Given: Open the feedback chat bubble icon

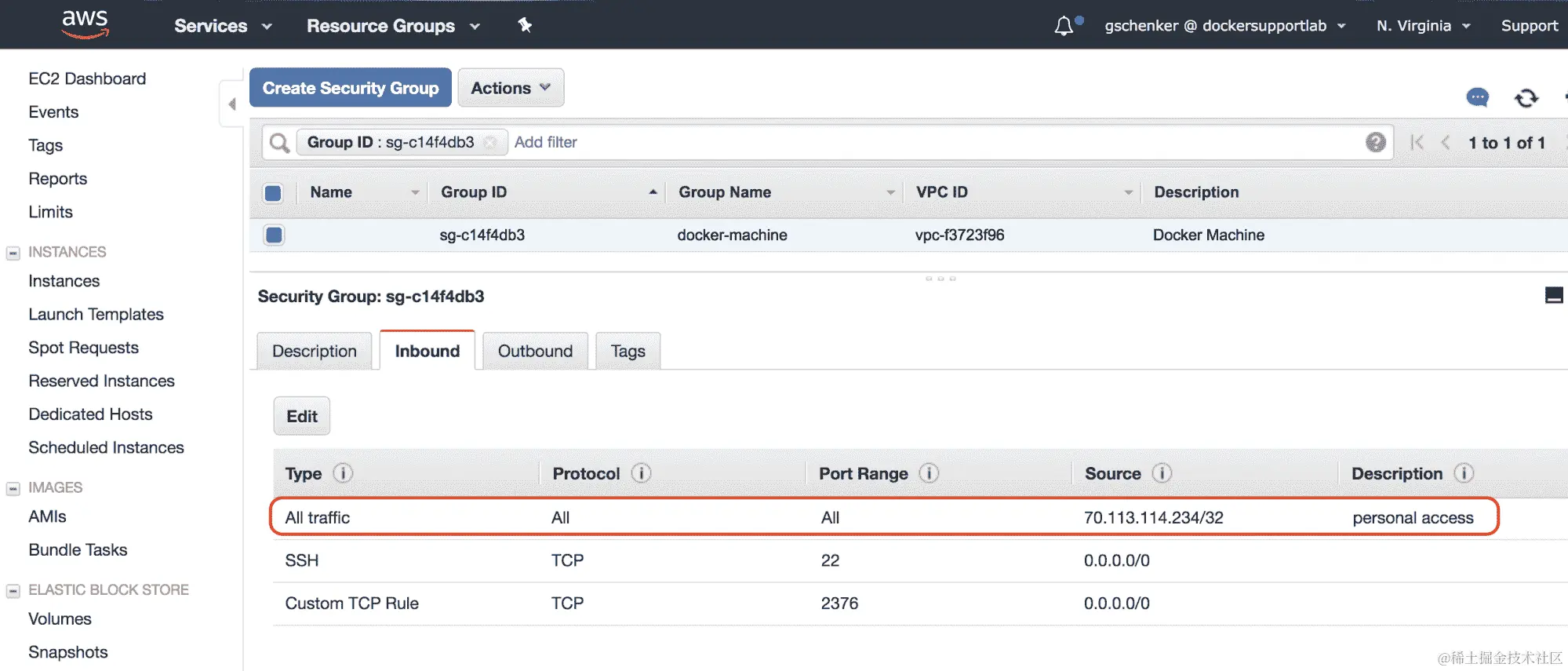Looking at the screenshot, I should pyautogui.click(x=1477, y=97).
